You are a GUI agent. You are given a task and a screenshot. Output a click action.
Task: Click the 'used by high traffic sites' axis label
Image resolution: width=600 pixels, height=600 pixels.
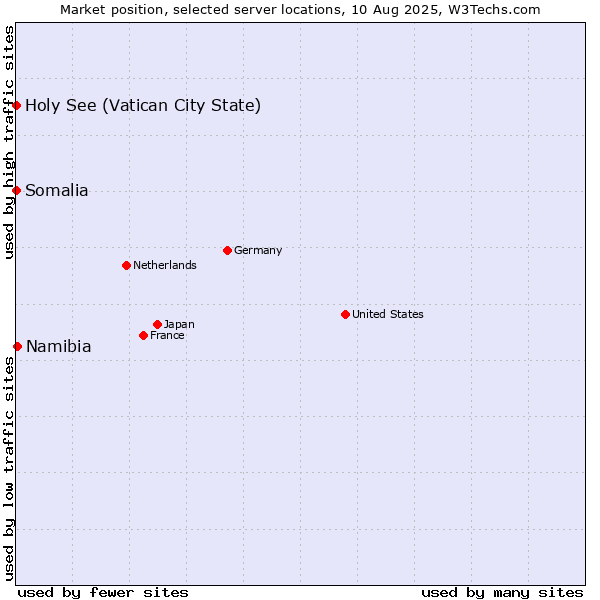[8, 142]
